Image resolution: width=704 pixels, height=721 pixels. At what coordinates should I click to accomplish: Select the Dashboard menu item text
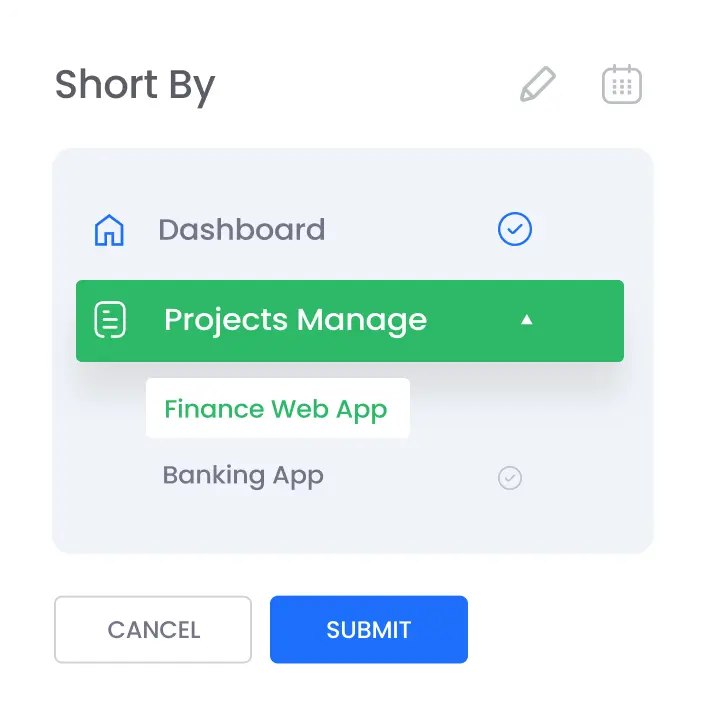click(242, 230)
